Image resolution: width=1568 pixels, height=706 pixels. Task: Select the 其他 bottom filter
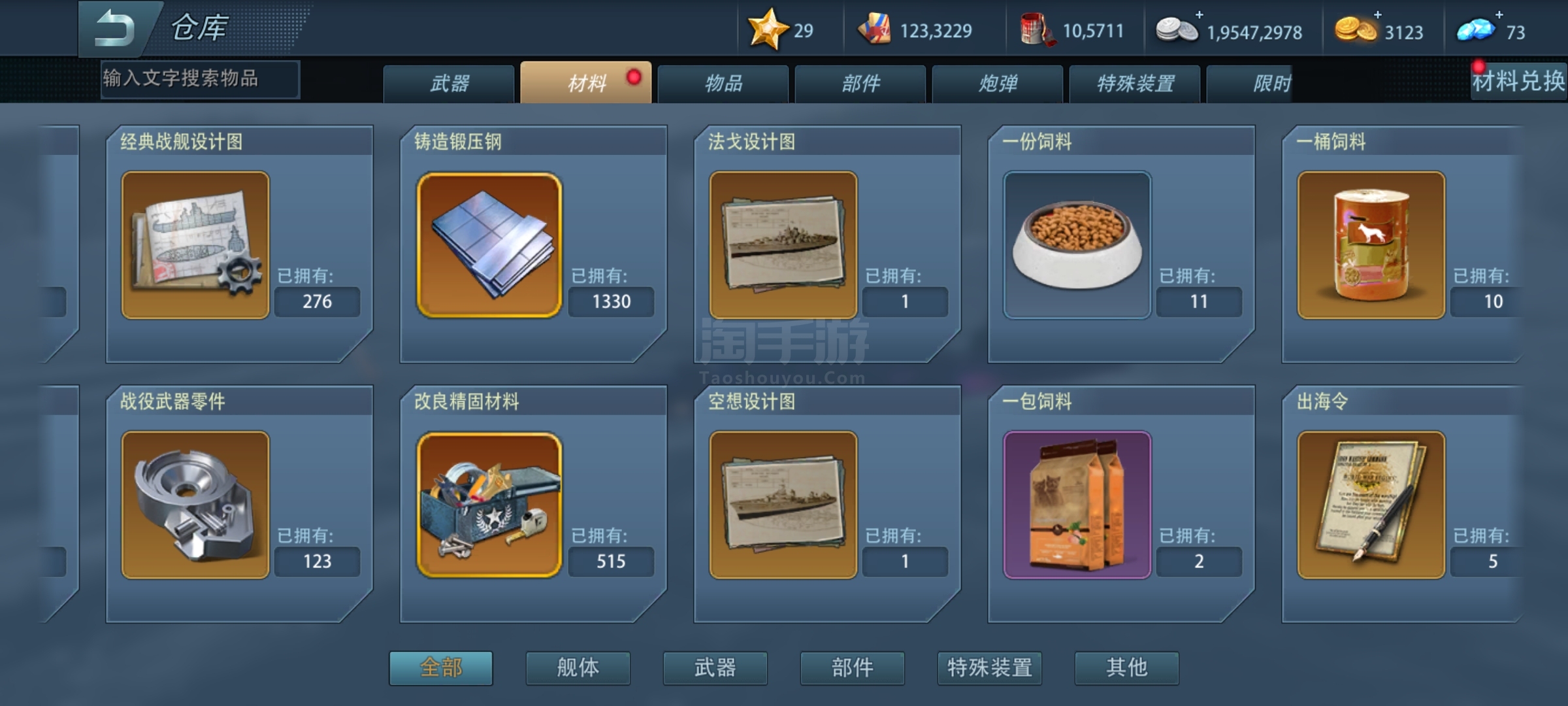tap(1127, 667)
